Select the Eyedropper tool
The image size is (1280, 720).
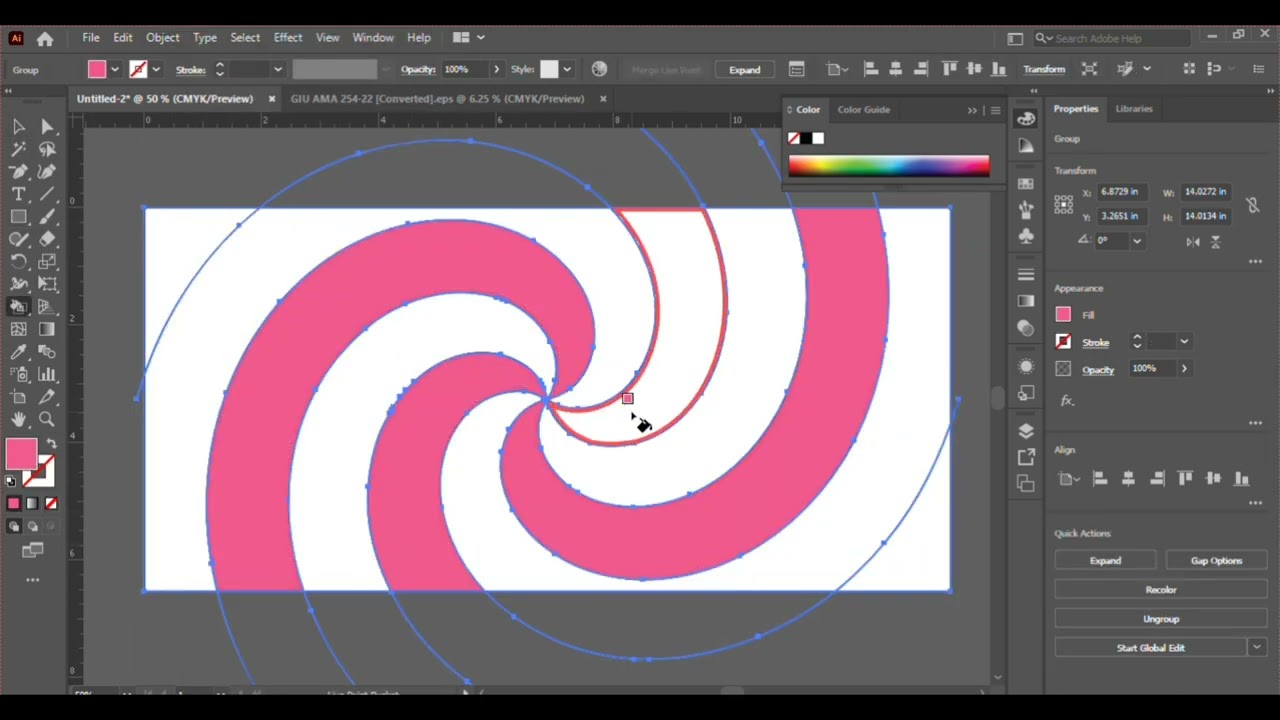click(19, 352)
